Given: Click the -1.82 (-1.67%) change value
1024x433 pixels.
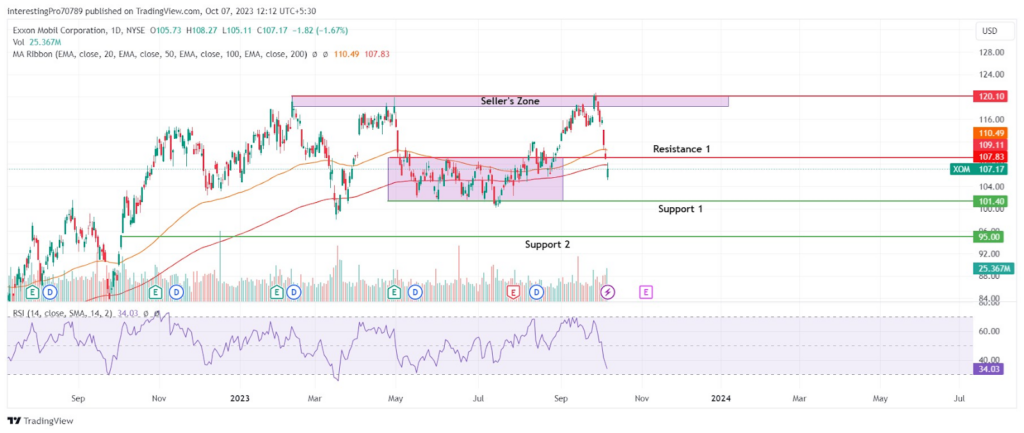Looking at the screenshot, I should 322,30.
